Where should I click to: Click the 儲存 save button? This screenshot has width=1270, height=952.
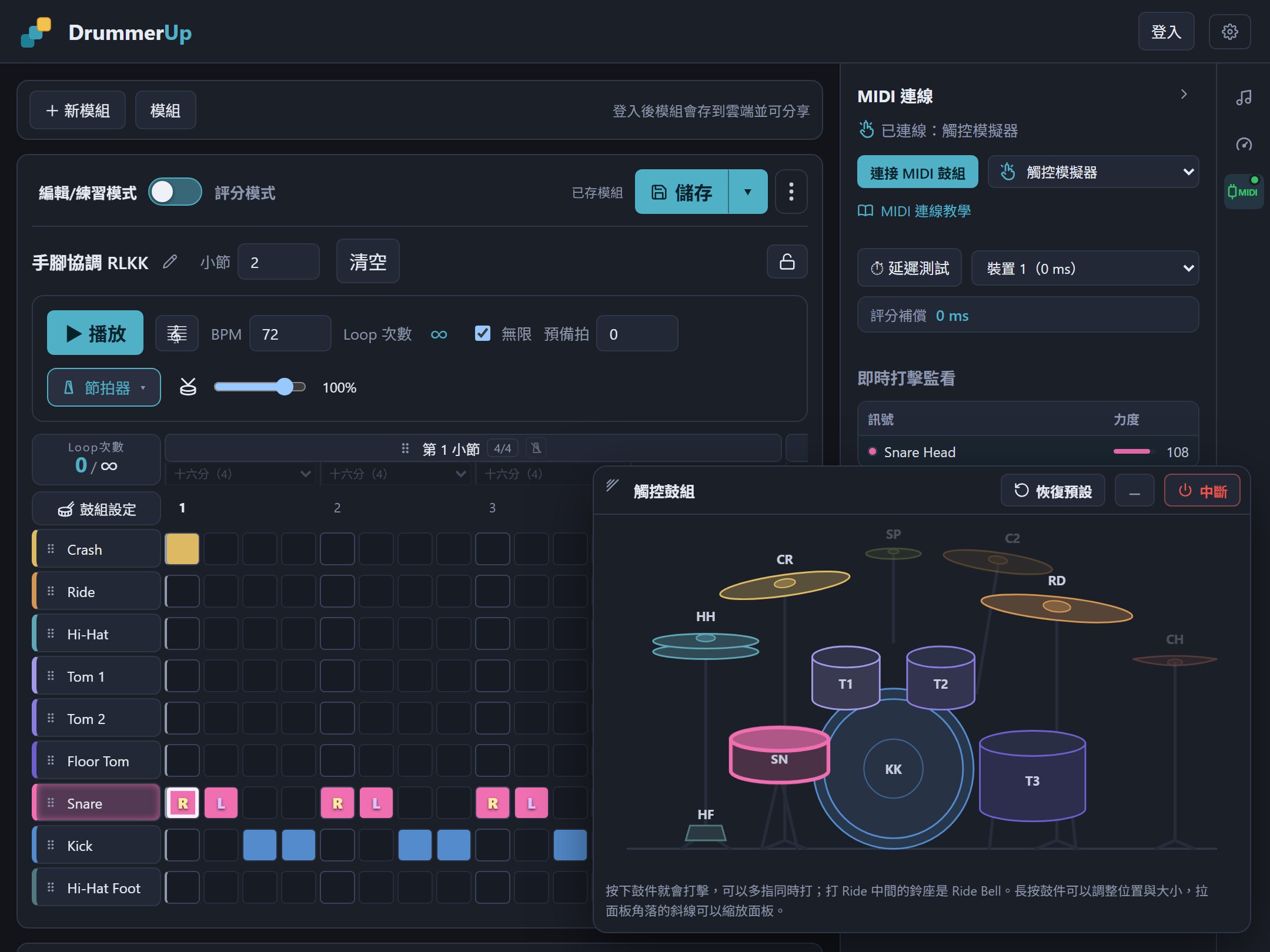[x=682, y=192]
